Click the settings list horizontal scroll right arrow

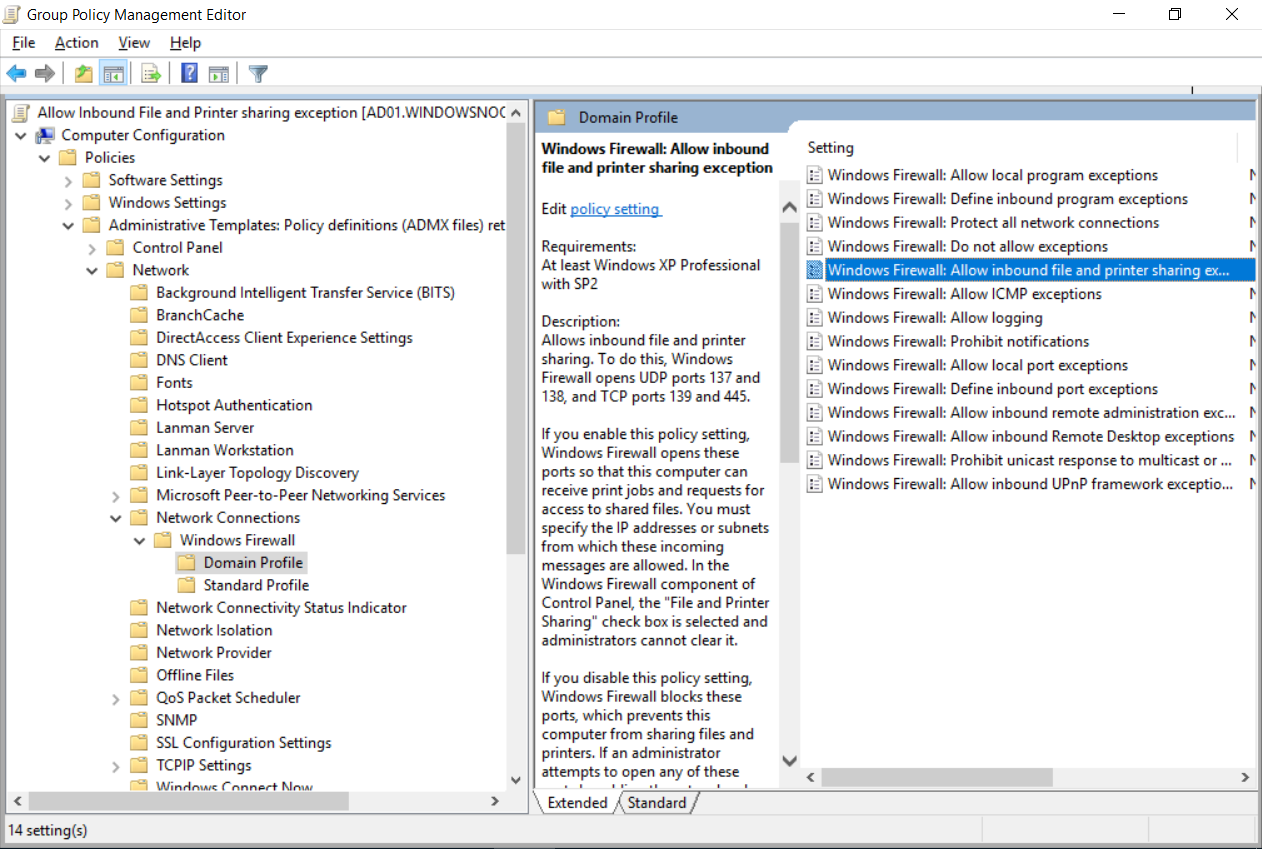point(1245,777)
